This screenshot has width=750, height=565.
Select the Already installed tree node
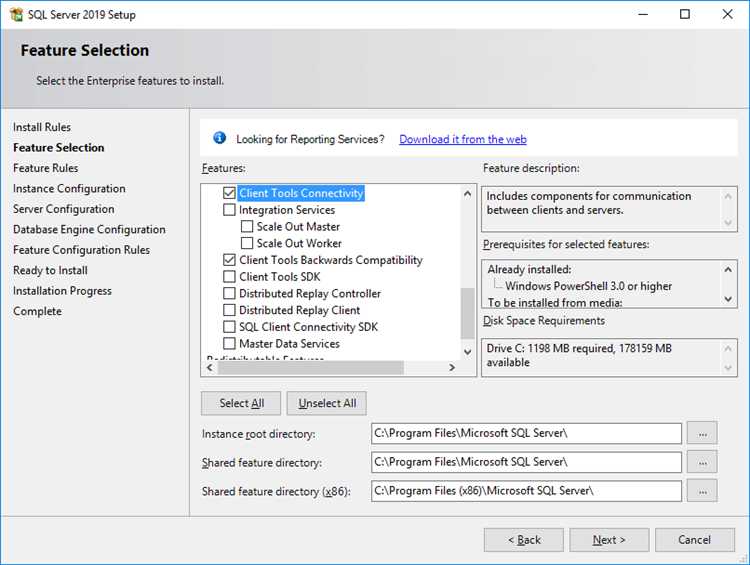(x=529, y=269)
